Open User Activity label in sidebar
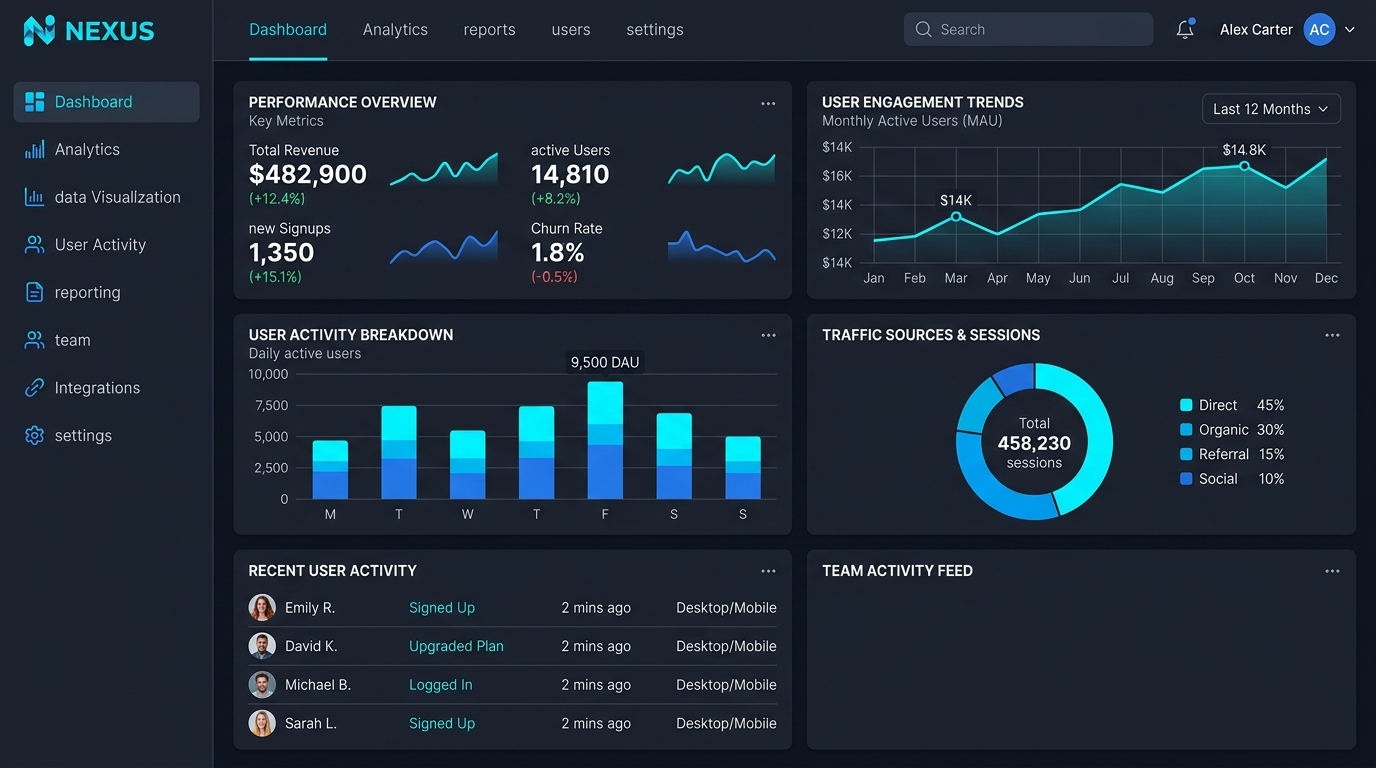 100,245
